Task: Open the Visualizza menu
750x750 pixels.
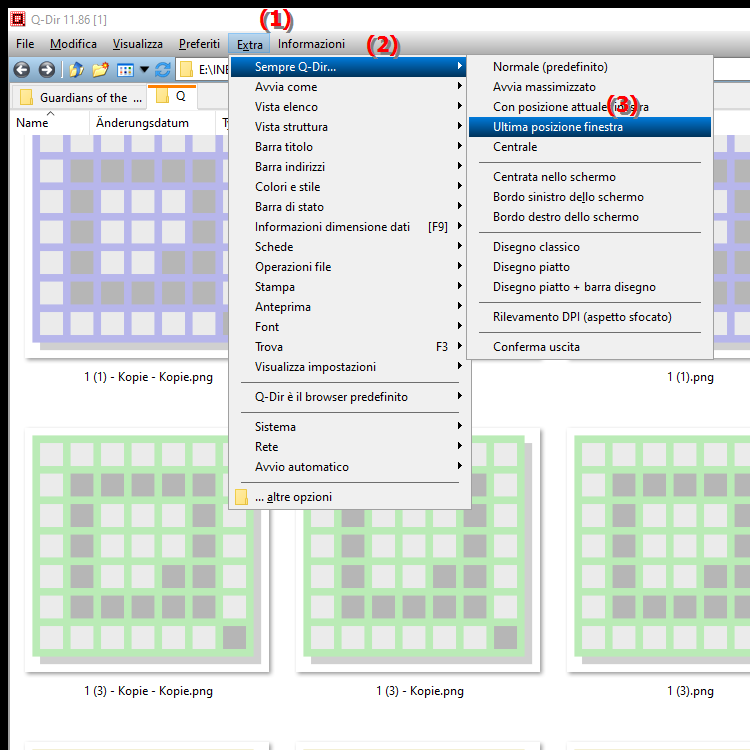Action: [x=138, y=44]
